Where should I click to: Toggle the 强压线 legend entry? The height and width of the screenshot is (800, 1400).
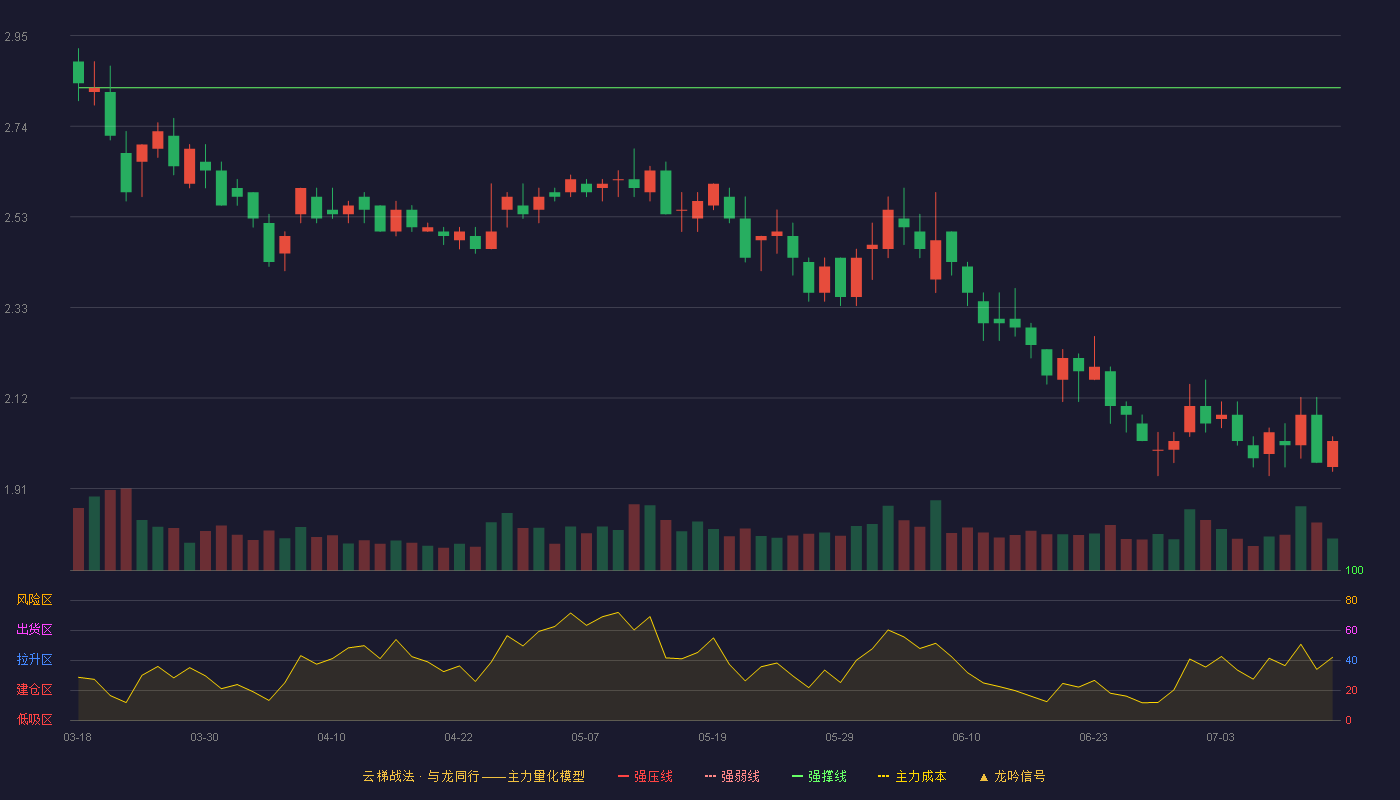[645, 776]
